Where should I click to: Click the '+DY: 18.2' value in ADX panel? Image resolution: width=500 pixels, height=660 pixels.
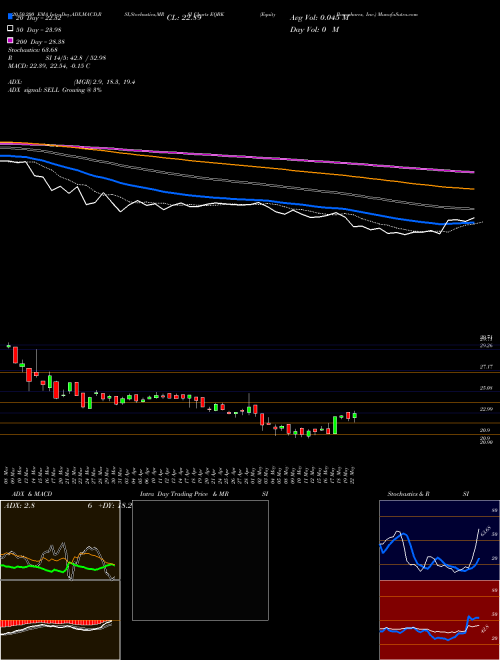[114, 506]
